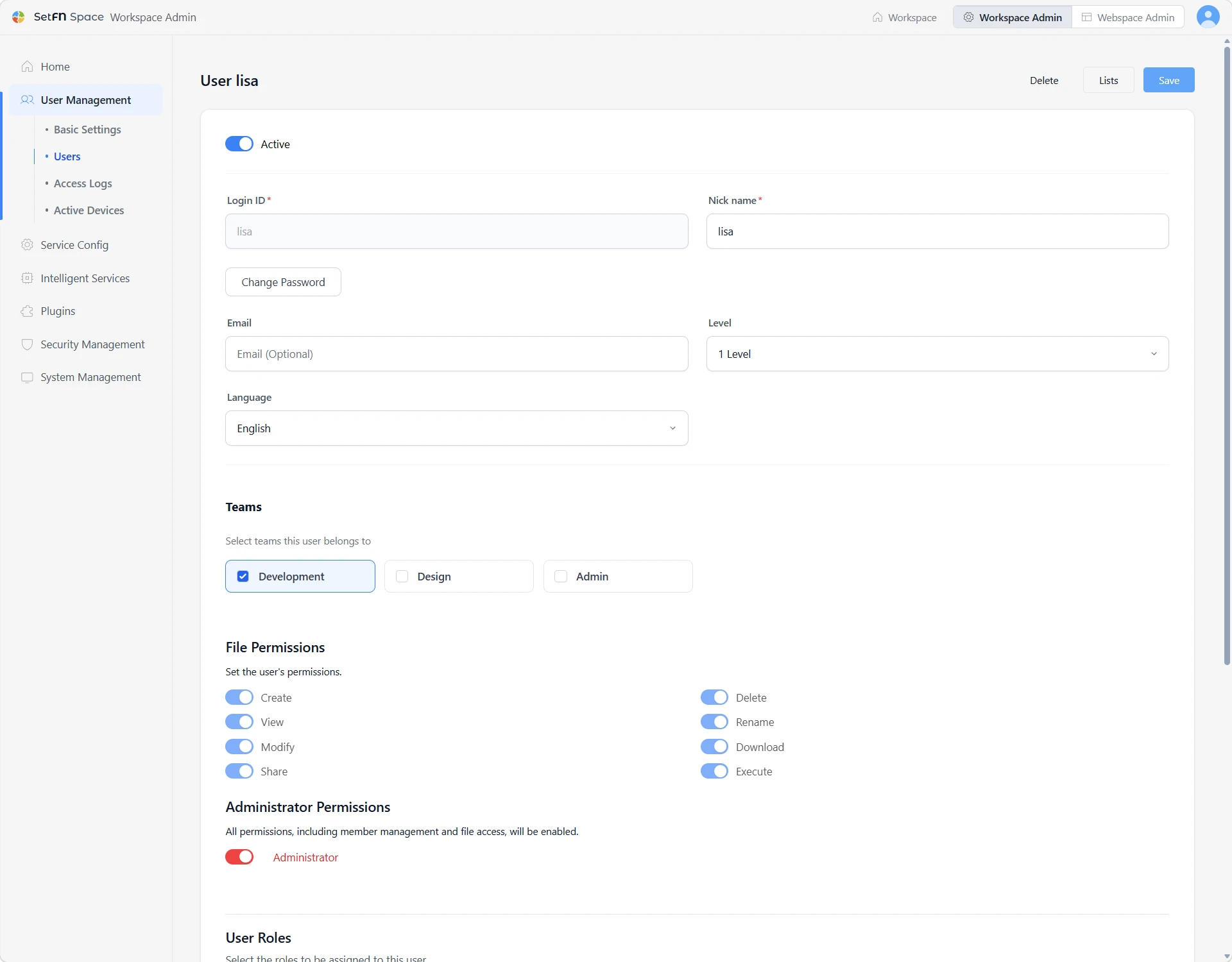Toggle the Share file permission
The image size is (1232, 962).
[239, 771]
